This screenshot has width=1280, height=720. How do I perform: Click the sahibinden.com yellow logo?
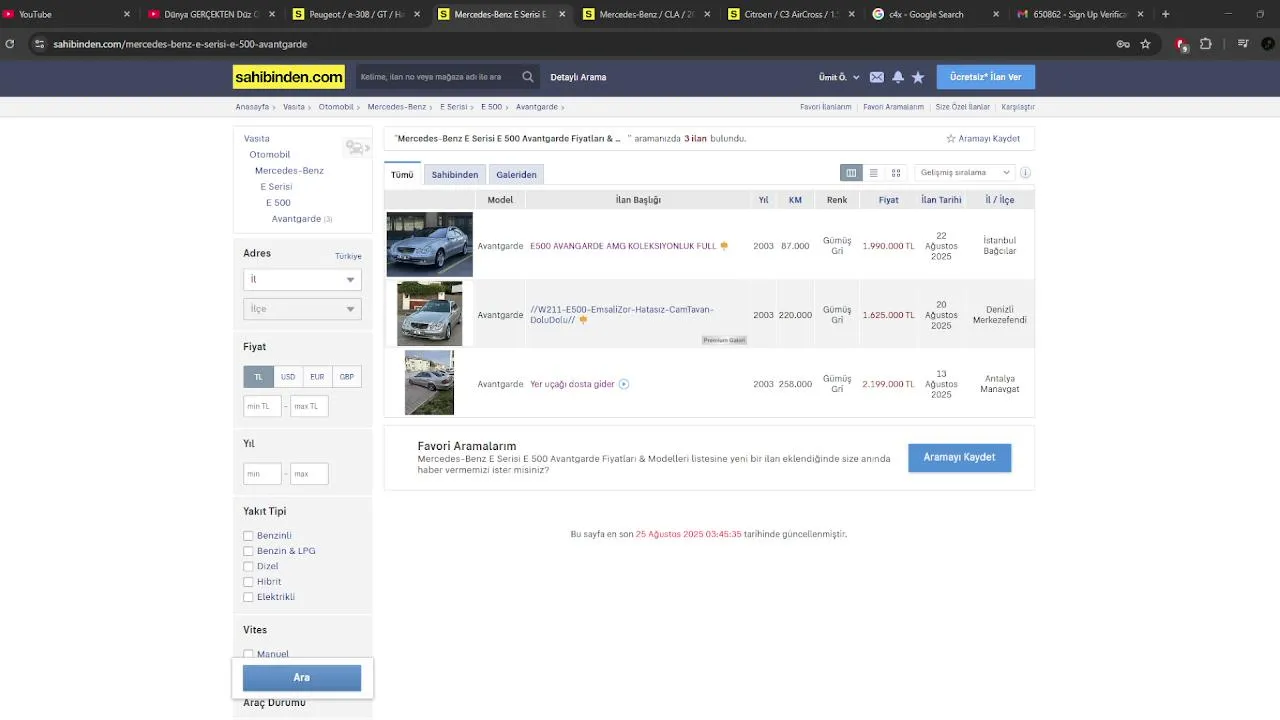click(x=289, y=77)
